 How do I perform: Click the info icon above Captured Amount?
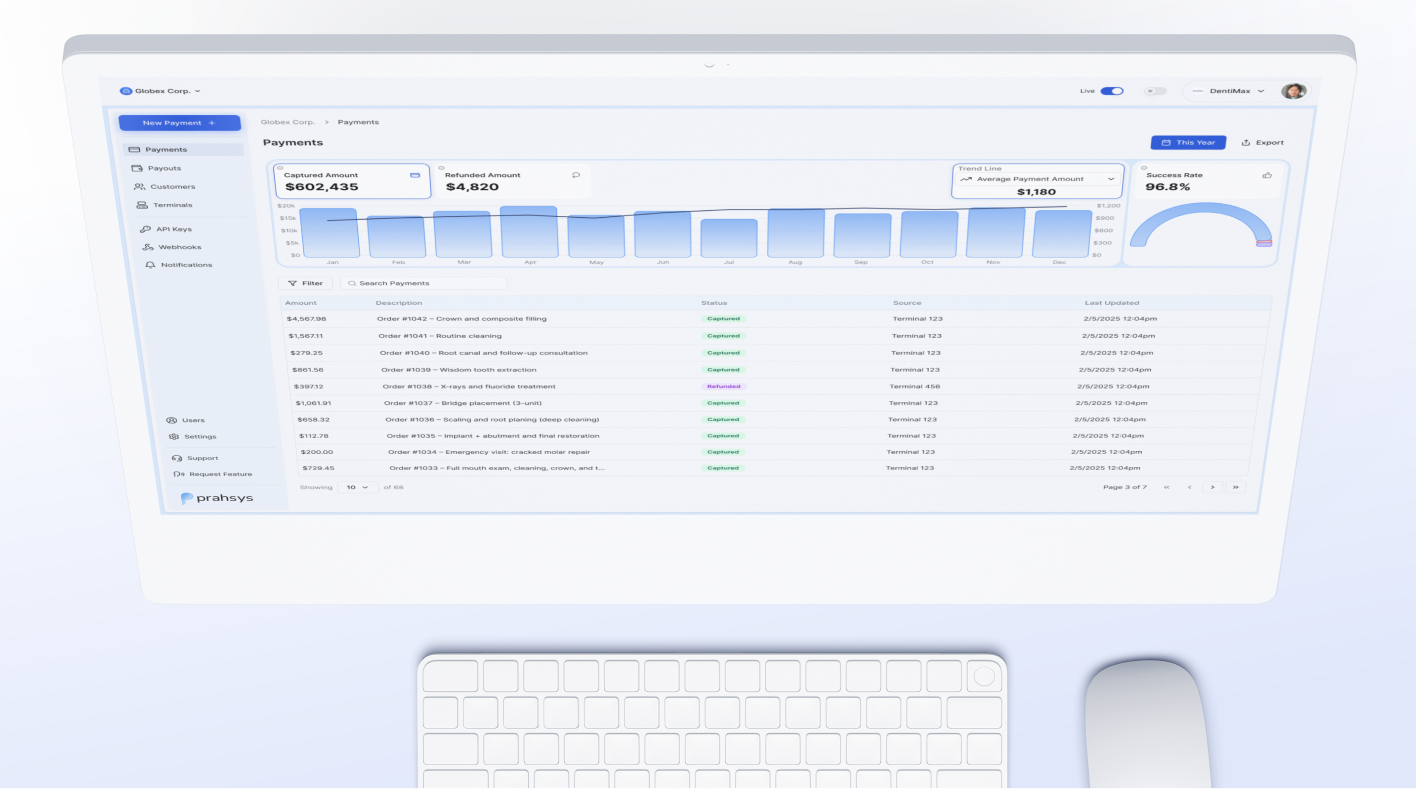[280, 167]
